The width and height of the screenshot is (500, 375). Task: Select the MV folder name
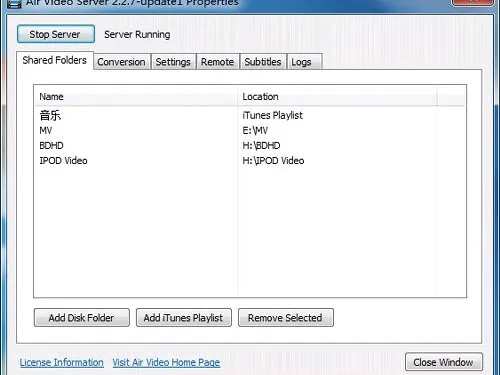pos(46,130)
